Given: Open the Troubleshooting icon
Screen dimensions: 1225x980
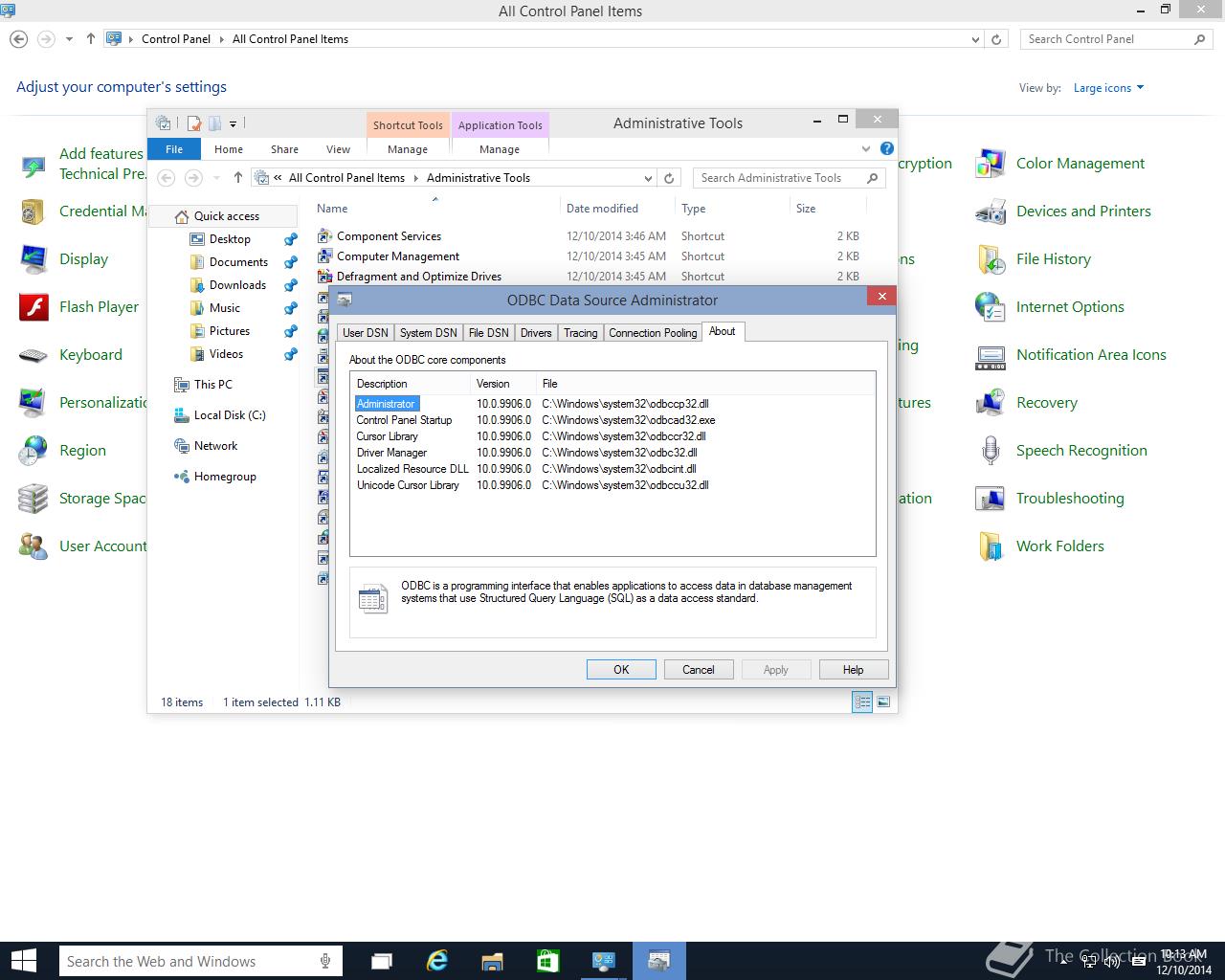Looking at the screenshot, I should 991,499.
